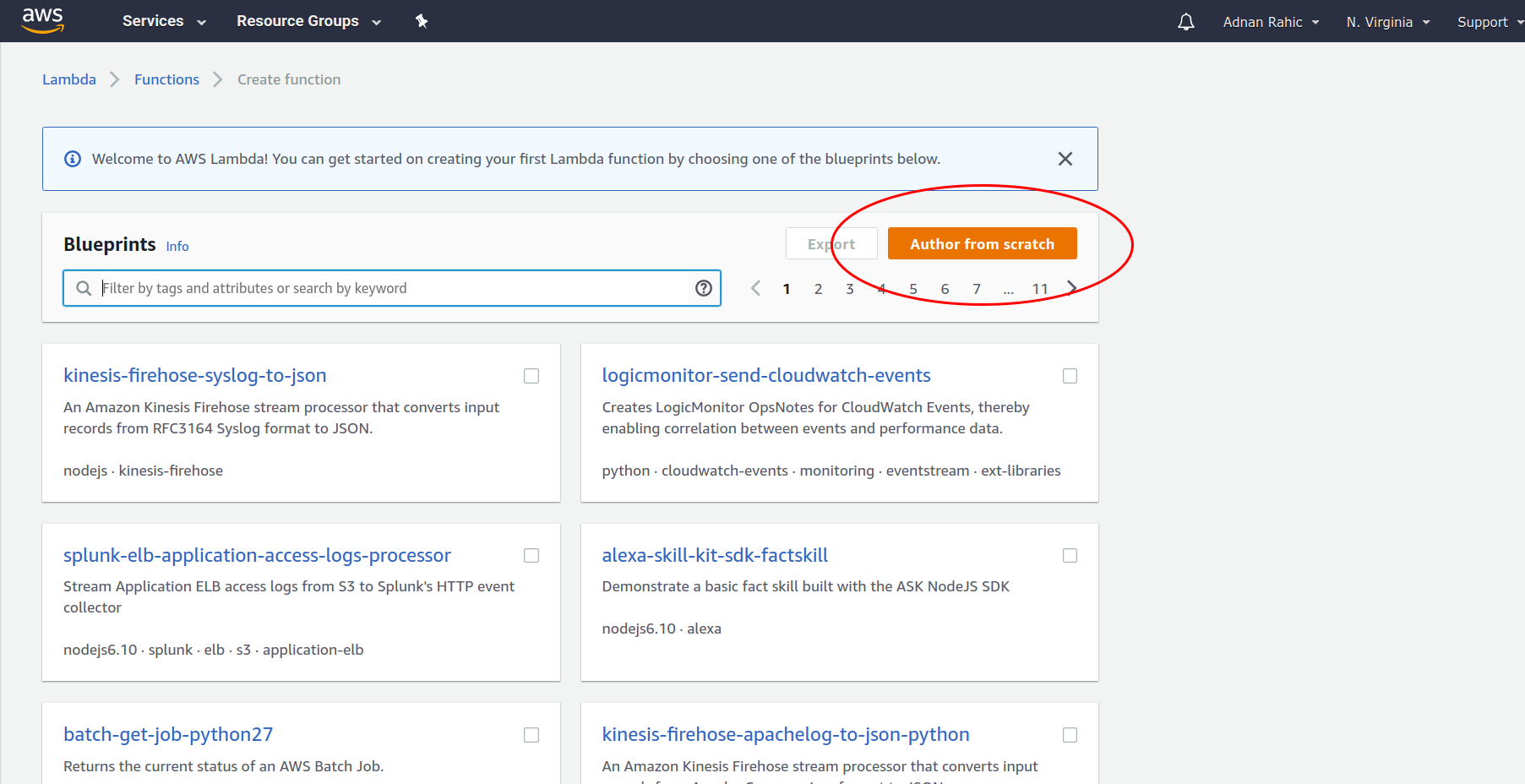The width and height of the screenshot is (1525, 784).
Task: Select the kinesis-firehose-syslog-to-json checkbox
Action: (531, 376)
